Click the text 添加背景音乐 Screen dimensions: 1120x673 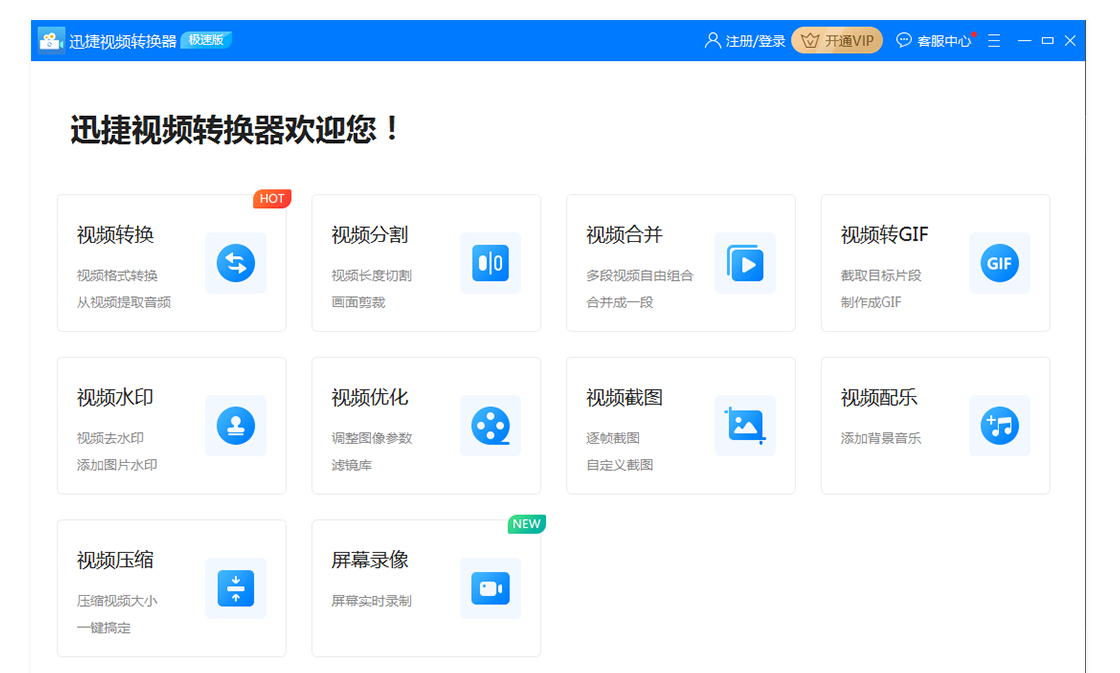point(881,438)
